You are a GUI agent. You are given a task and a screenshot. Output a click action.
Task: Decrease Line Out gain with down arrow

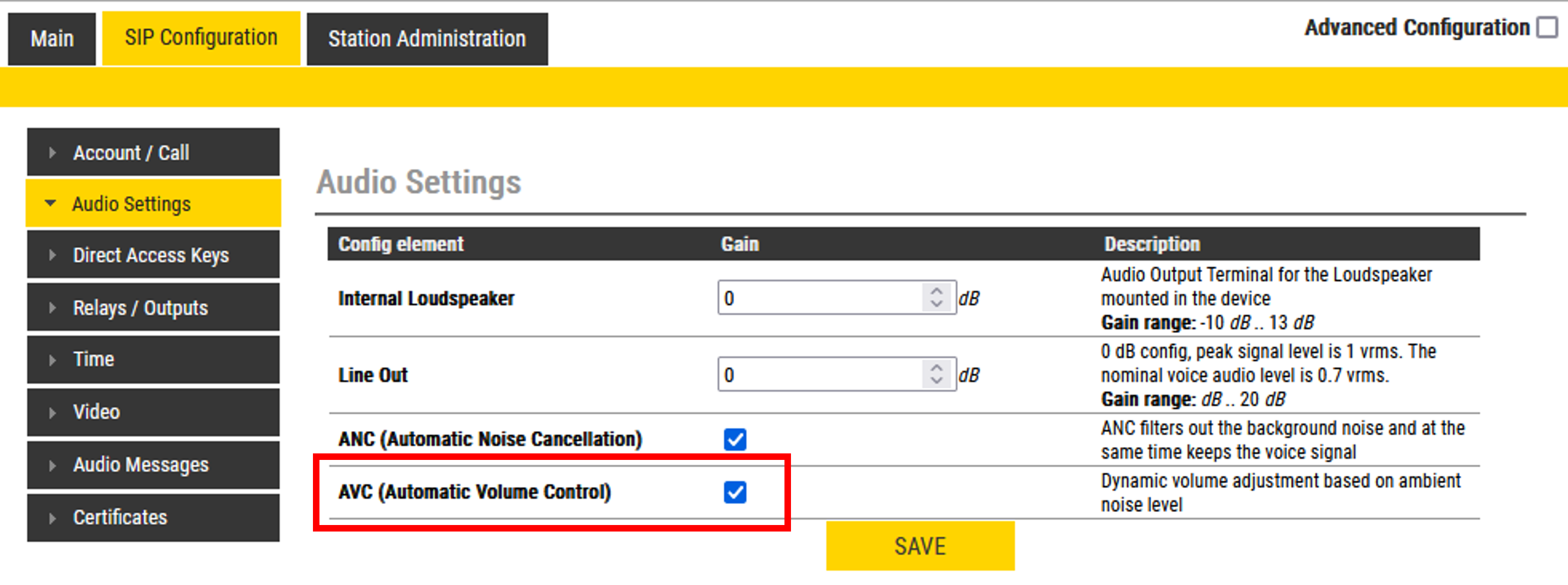tap(936, 381)
